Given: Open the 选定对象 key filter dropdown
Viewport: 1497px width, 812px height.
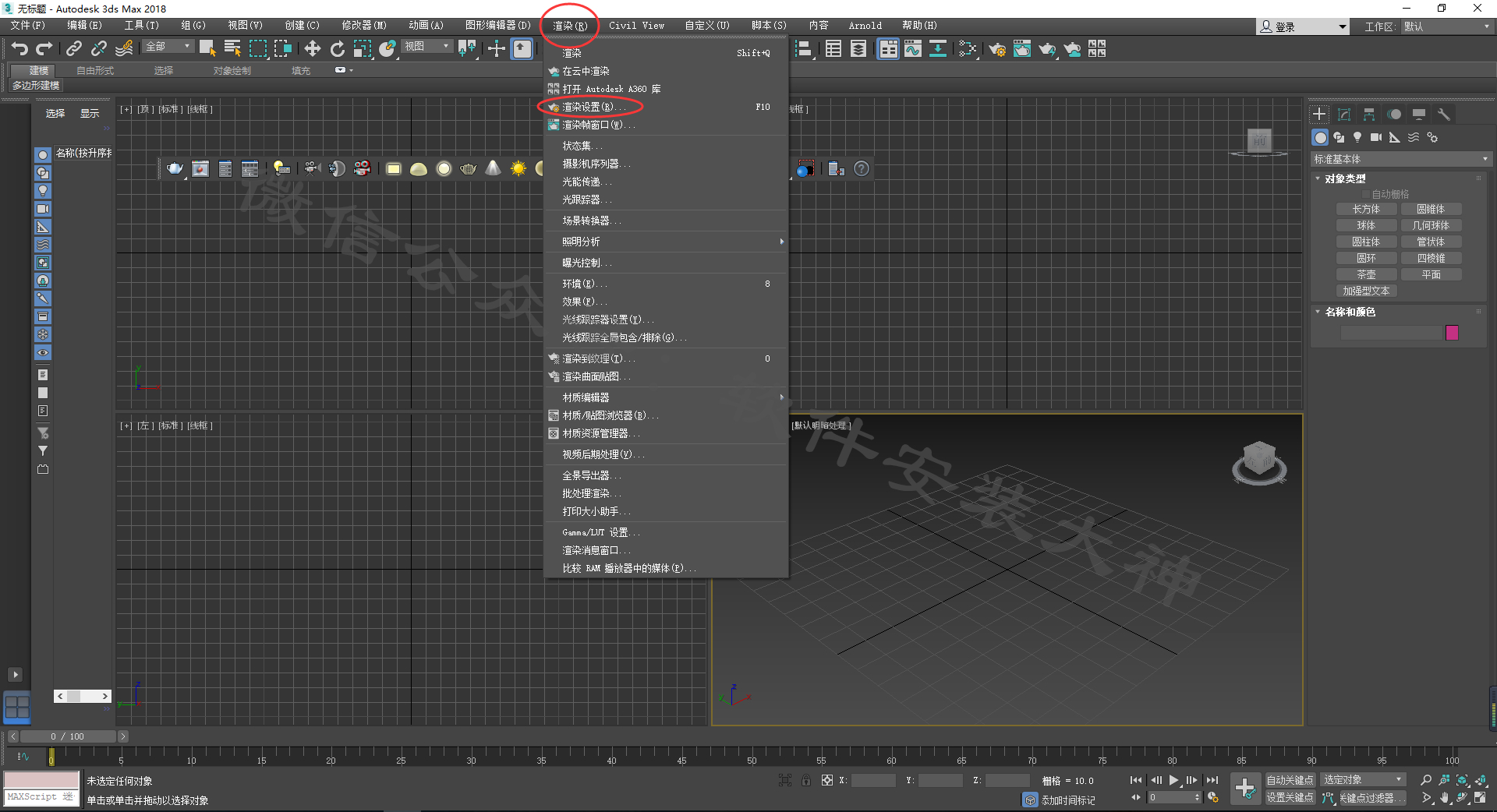Looking at the screenshot, I should [1364, 780].
